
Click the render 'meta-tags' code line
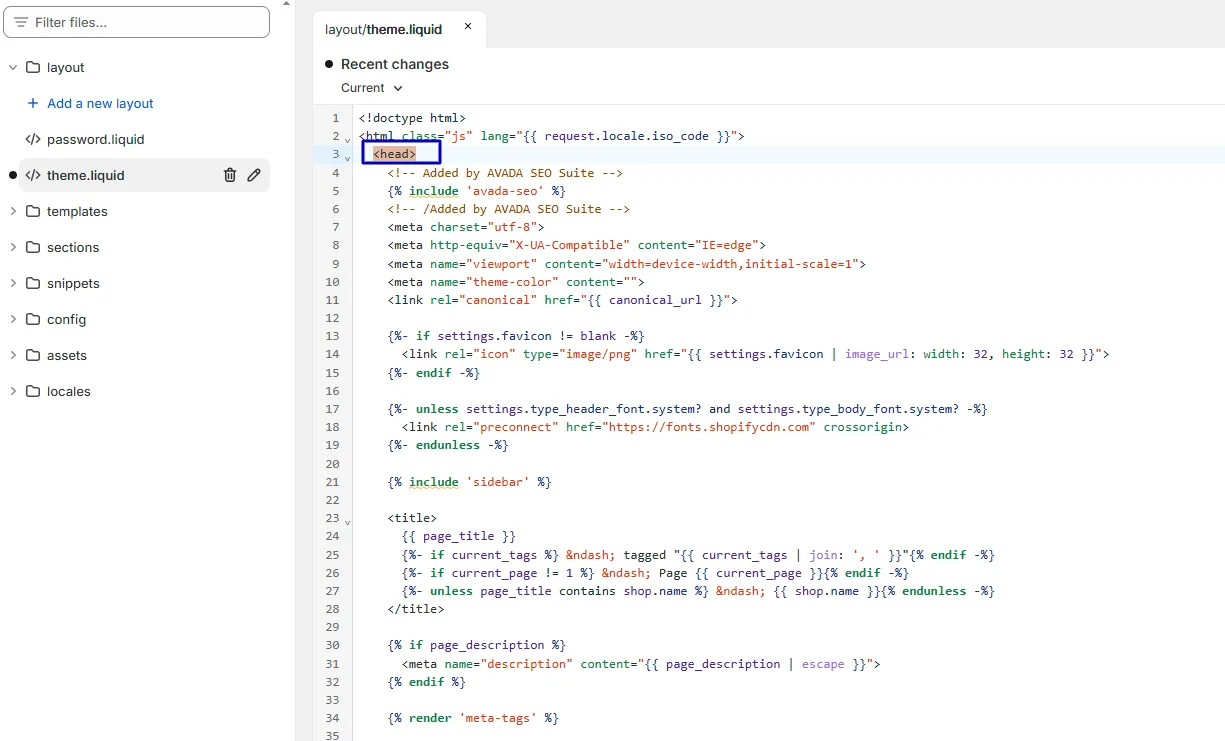tap(473, 718)
